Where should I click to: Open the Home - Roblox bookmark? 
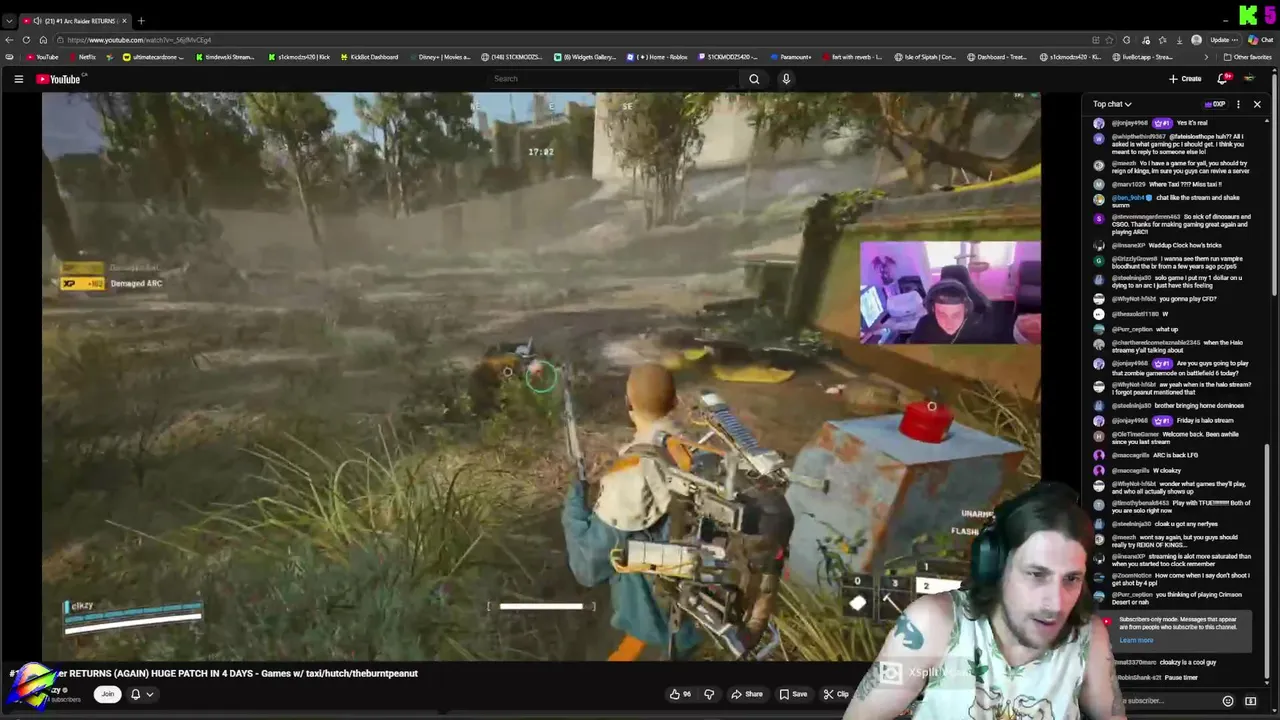point(657,57)
